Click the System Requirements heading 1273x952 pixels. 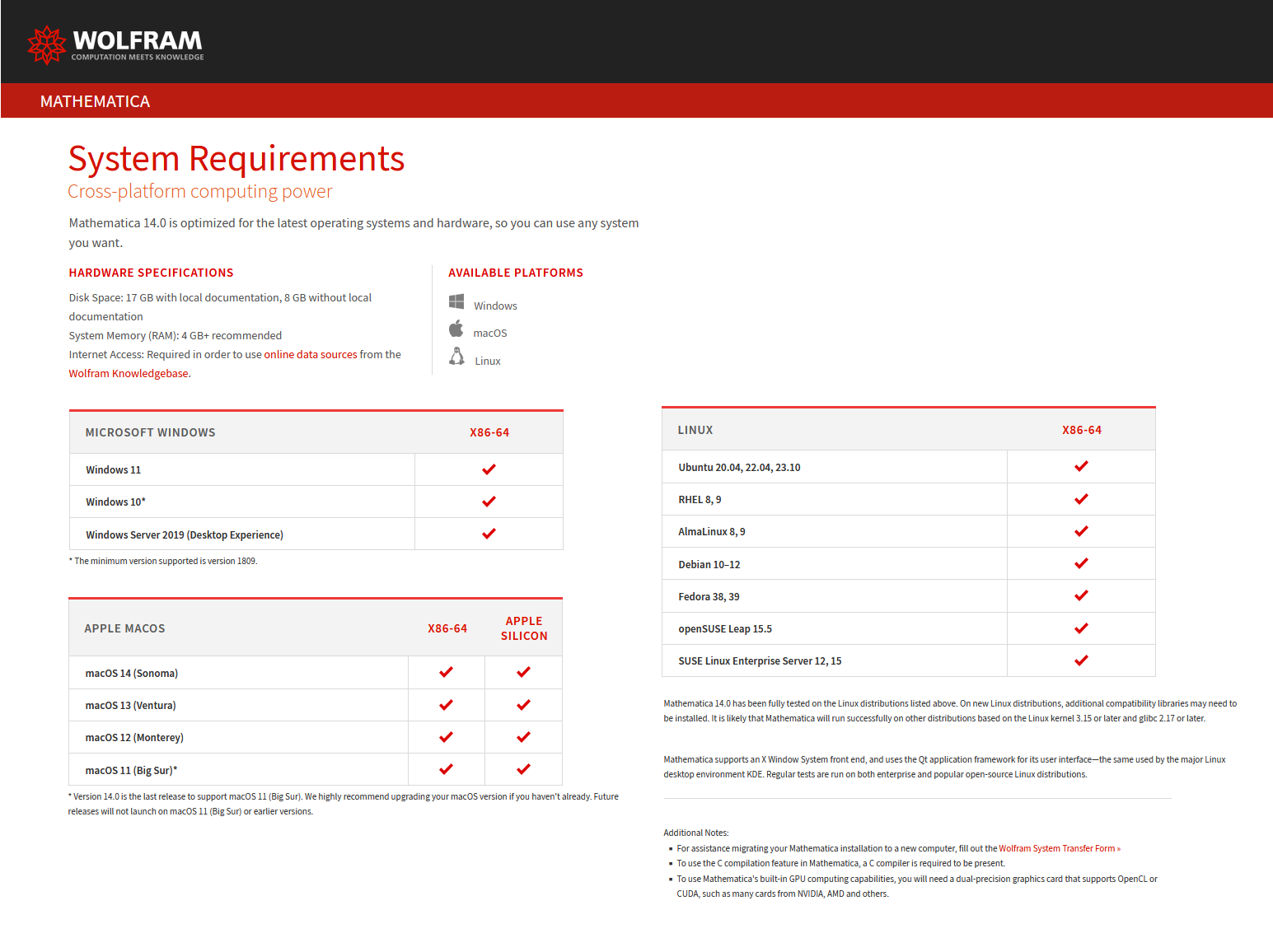point(236,158)
